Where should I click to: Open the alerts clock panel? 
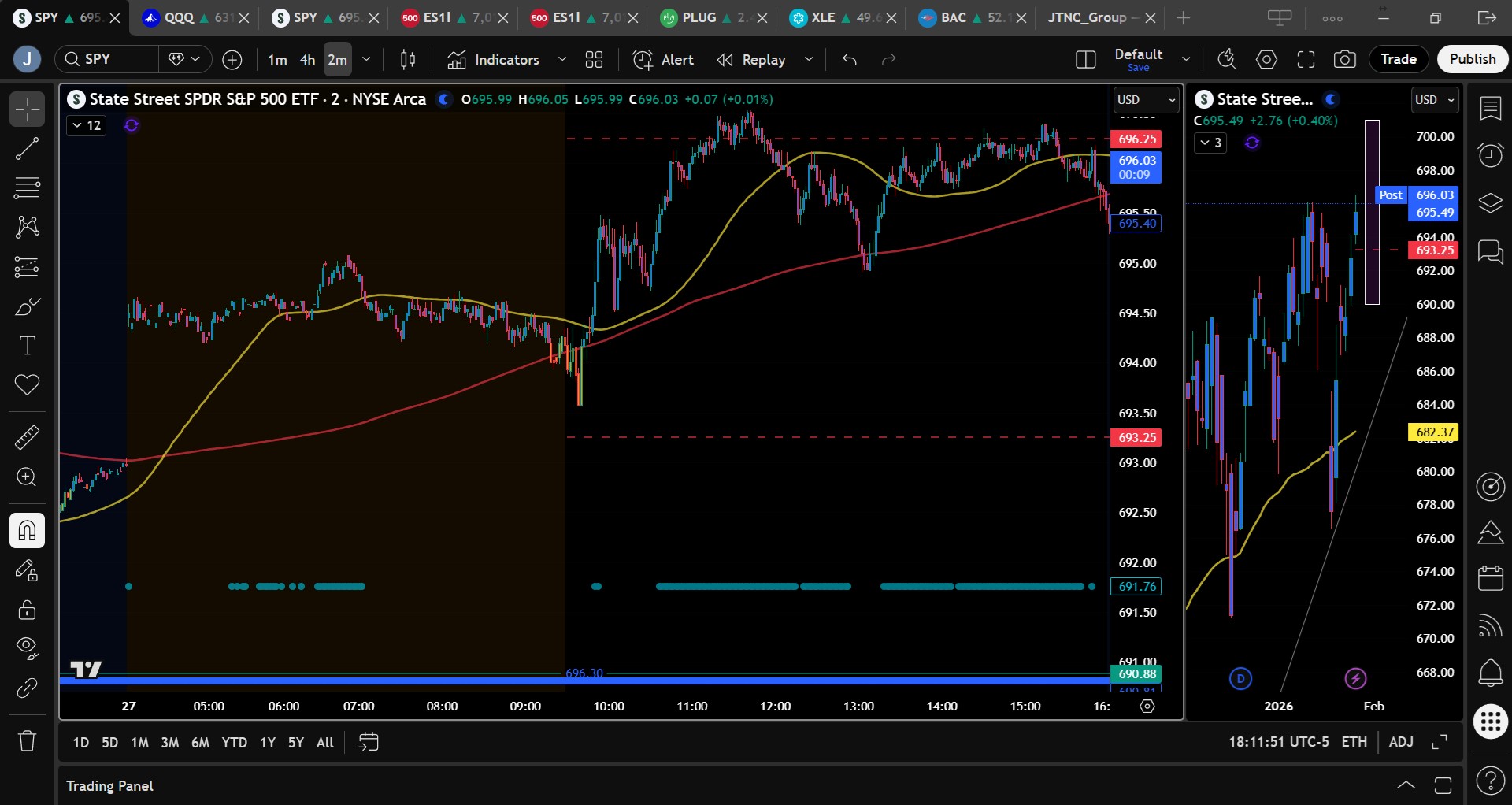(x=1490, y=155)
